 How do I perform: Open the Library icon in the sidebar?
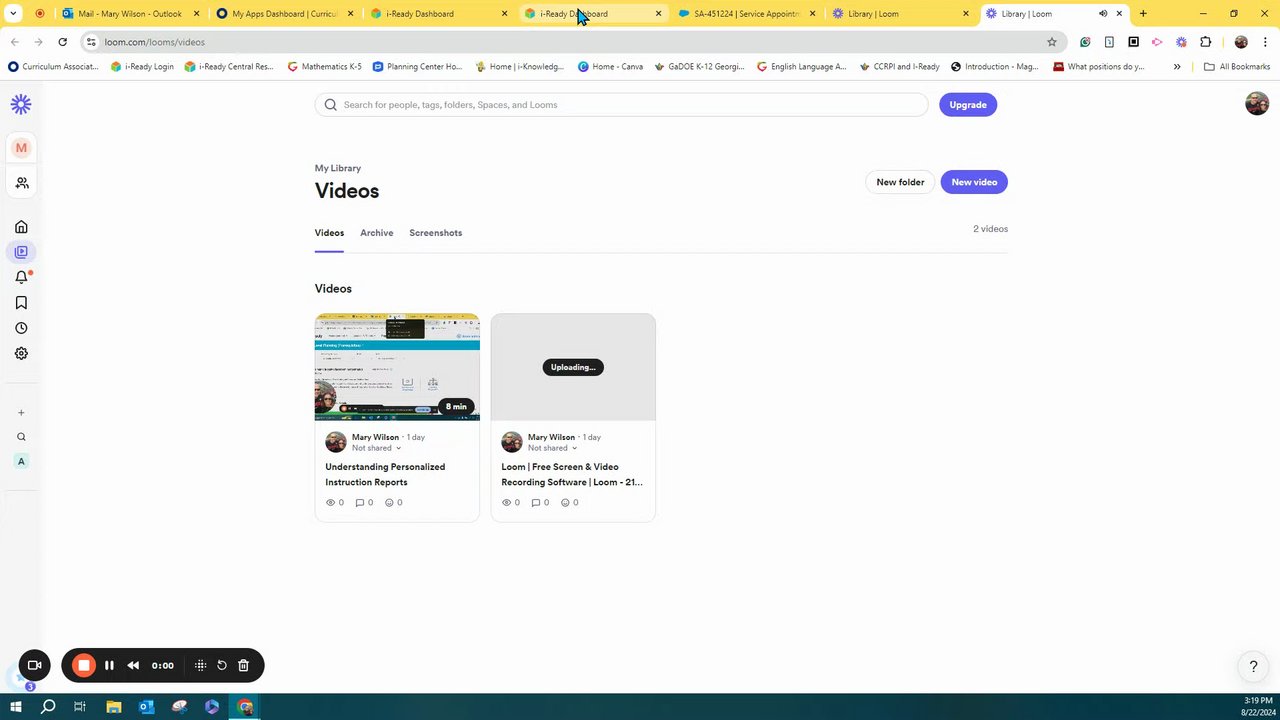coord(21,252)
